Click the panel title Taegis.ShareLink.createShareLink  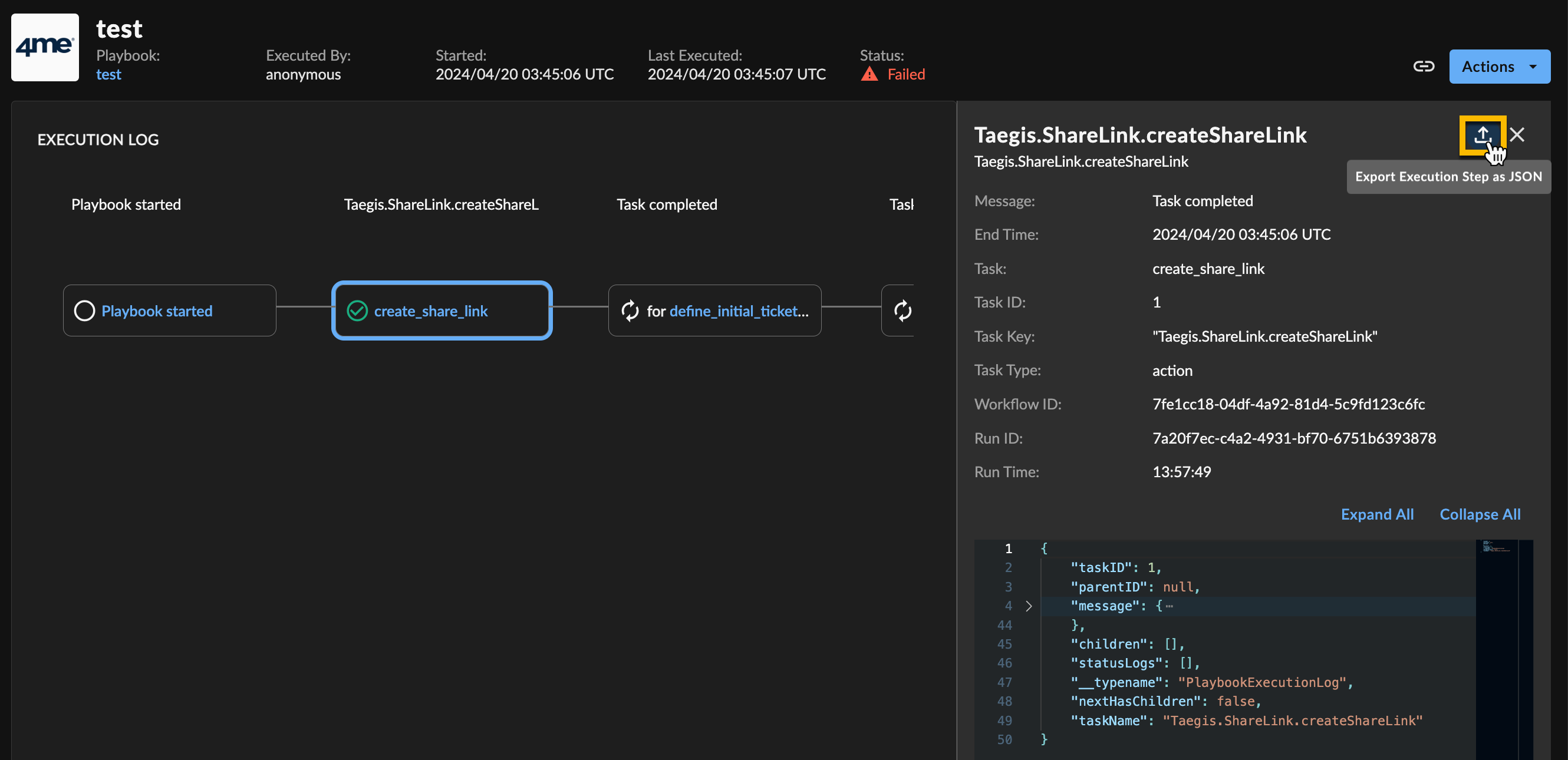pyautogui.click(x=1140, y=135)
